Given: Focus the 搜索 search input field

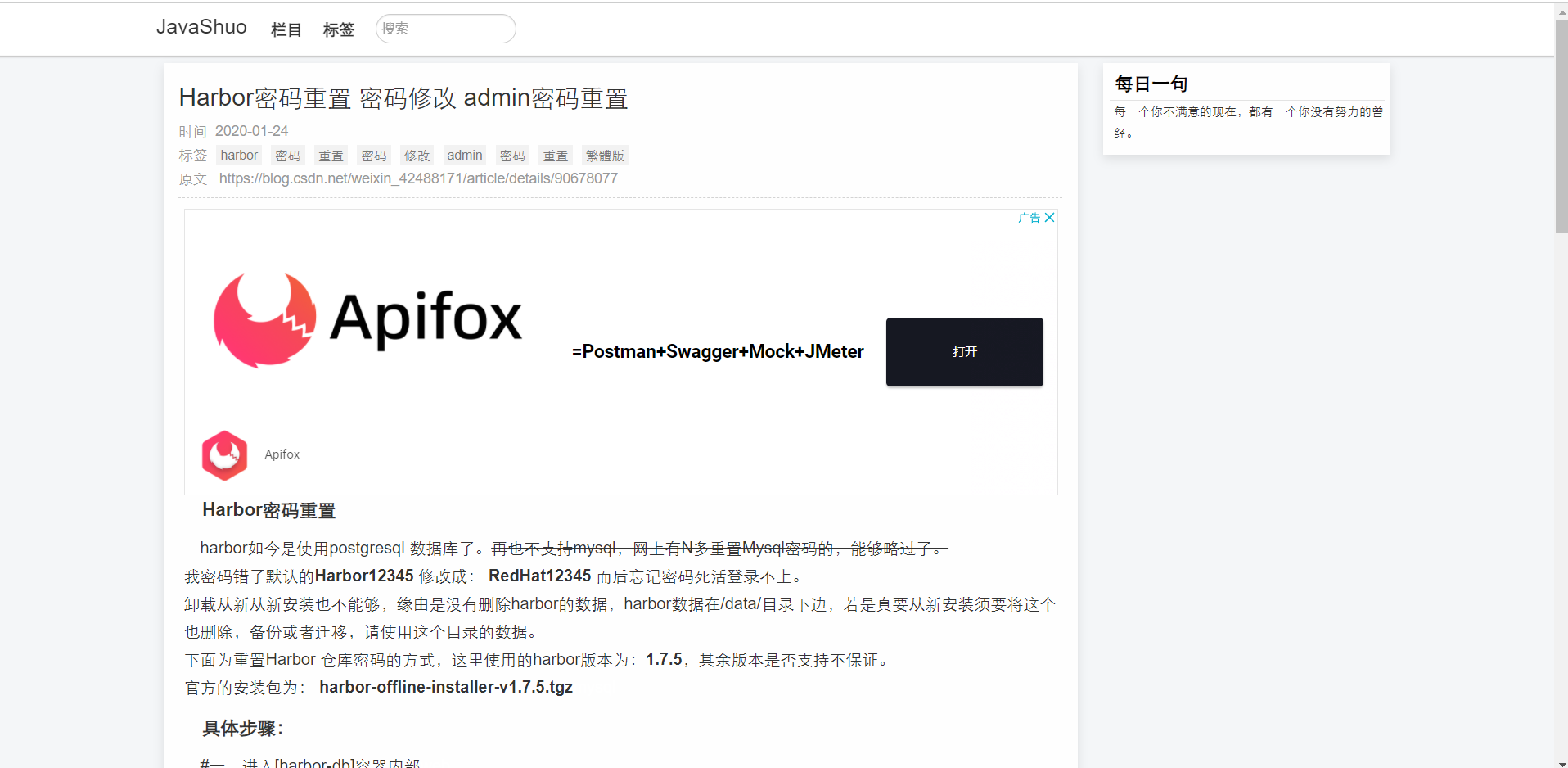Looking at the screenshot, I should pos(445,29).
